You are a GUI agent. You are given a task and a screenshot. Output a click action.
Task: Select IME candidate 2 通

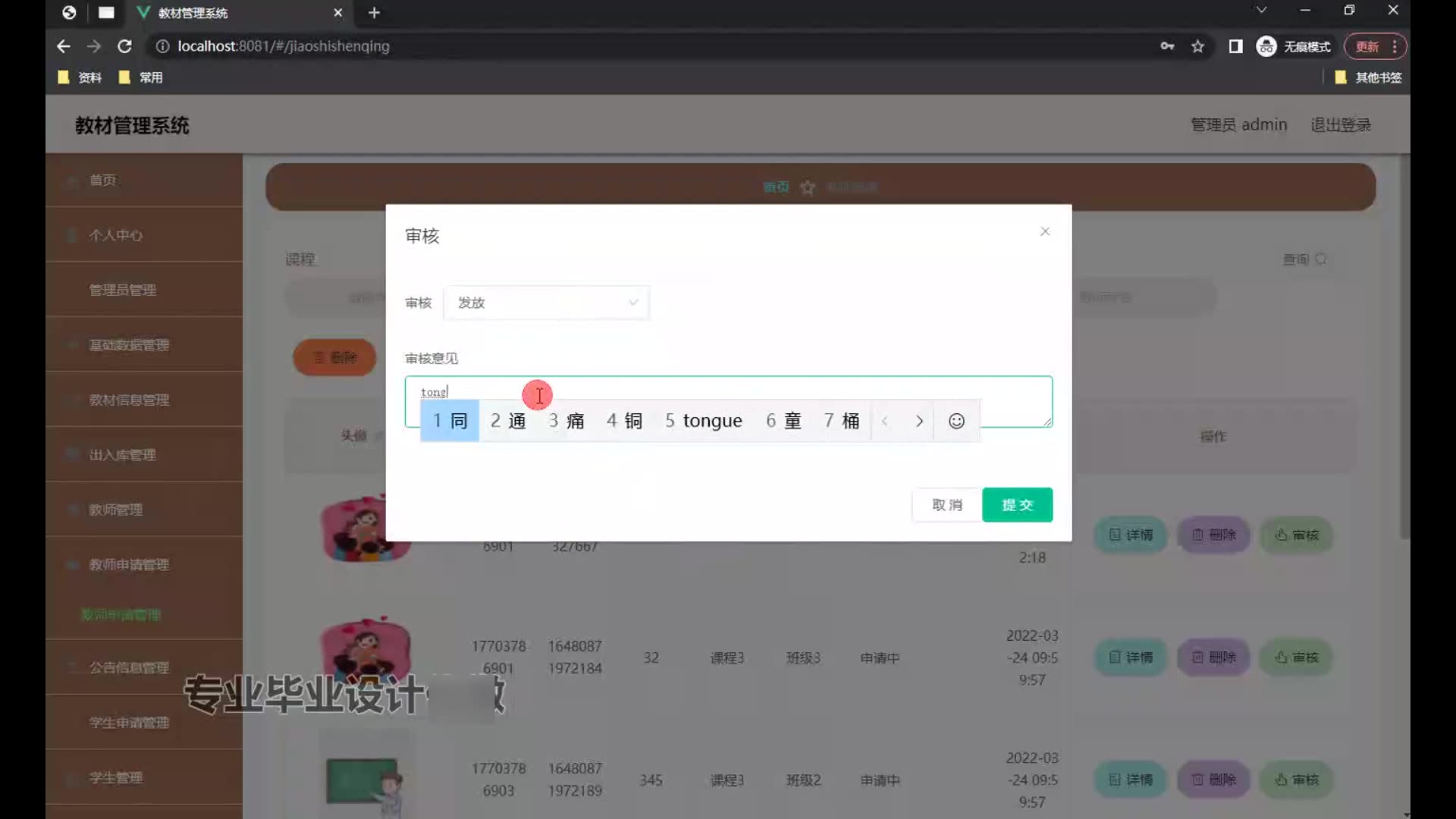(508, 421)
